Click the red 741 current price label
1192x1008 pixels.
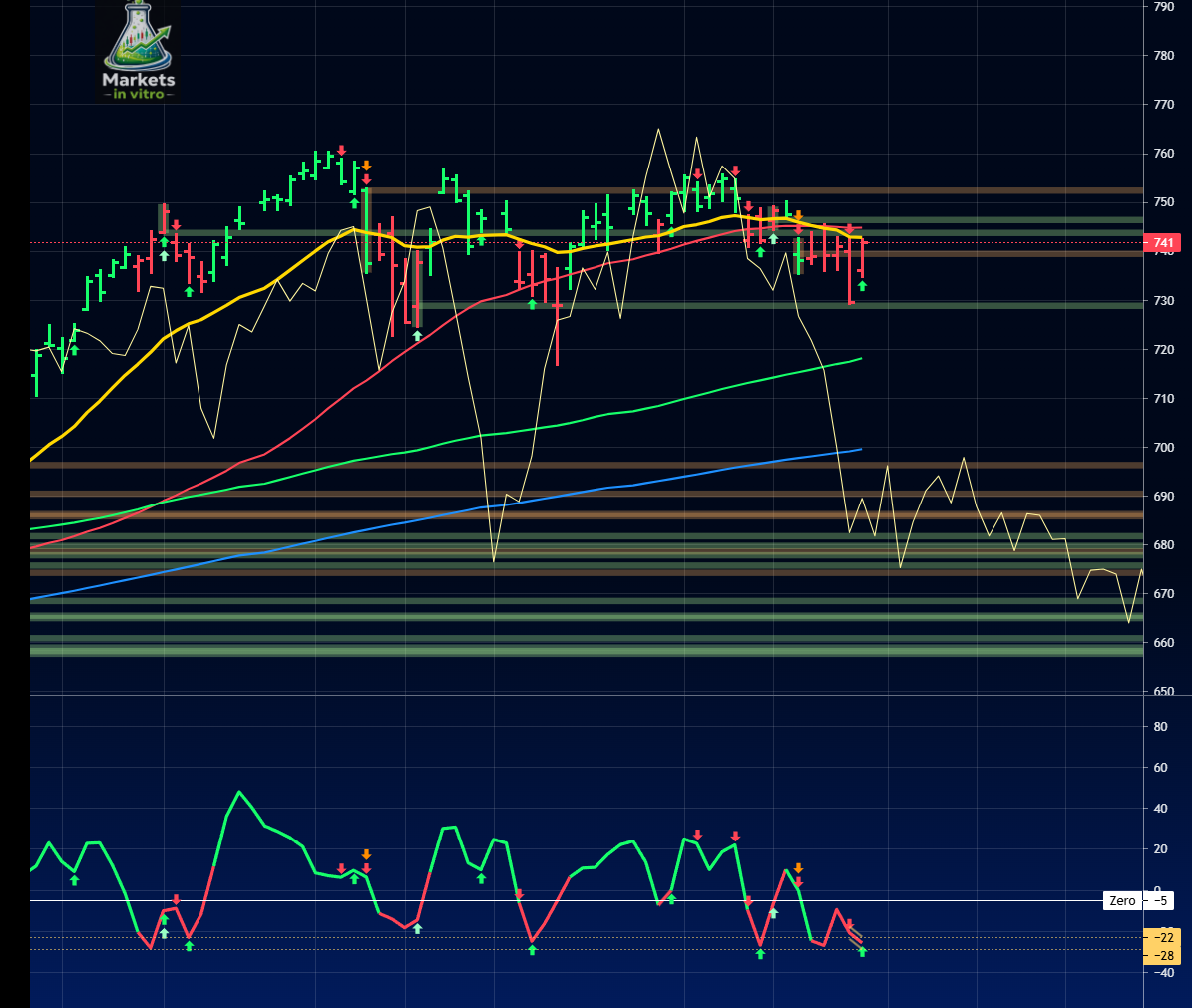click(1162, 243)
